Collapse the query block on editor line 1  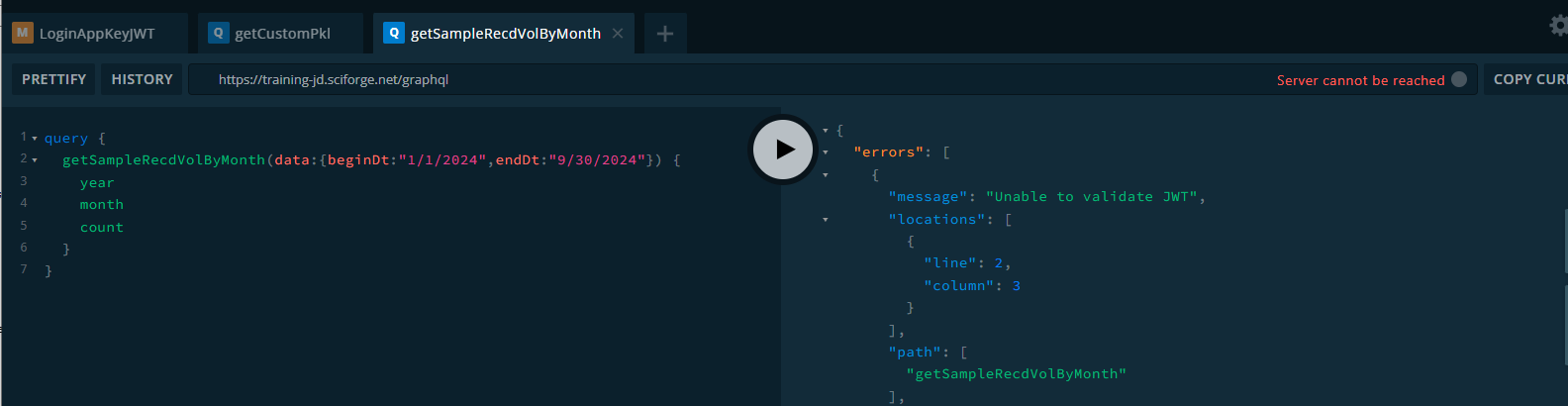[35, 139]
